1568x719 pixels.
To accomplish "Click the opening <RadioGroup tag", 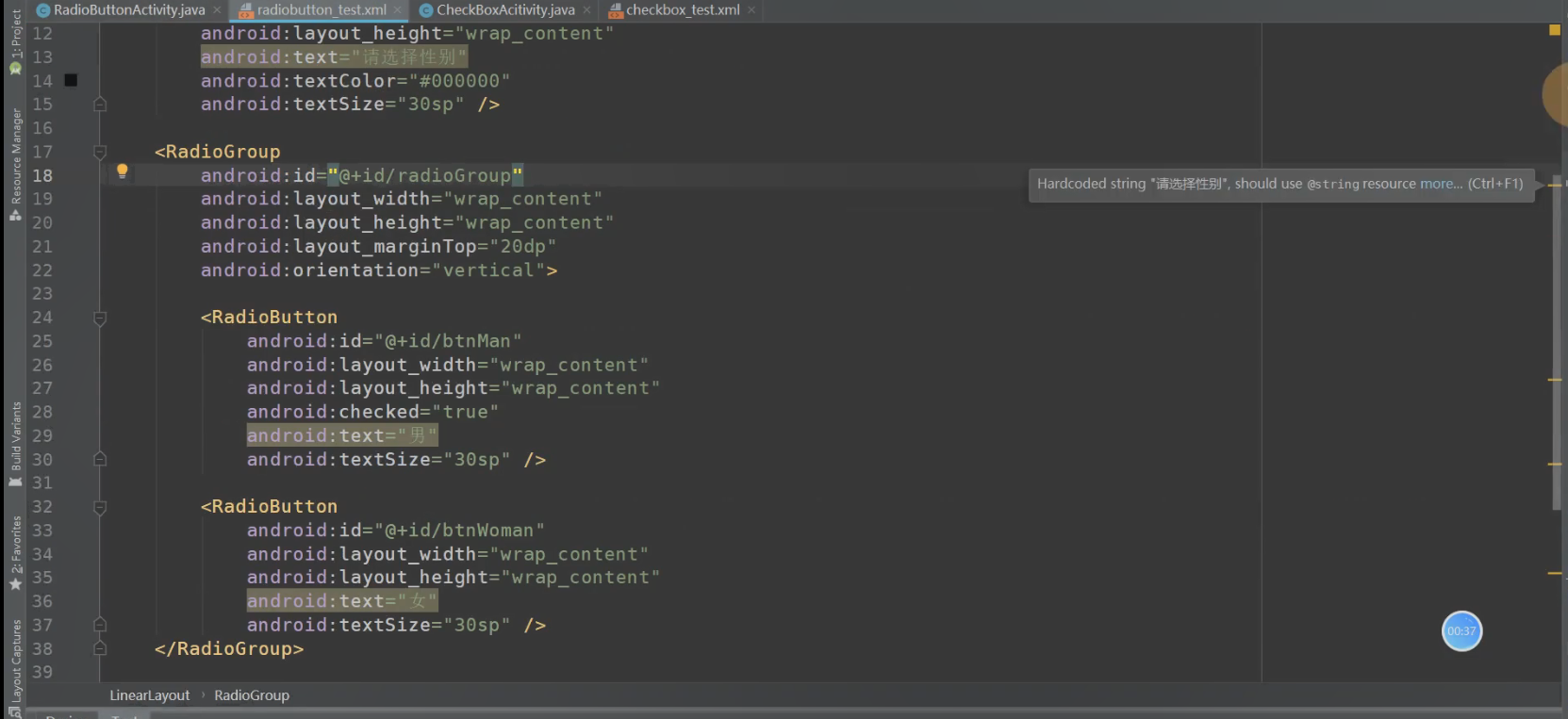I will tap(218, 152).
